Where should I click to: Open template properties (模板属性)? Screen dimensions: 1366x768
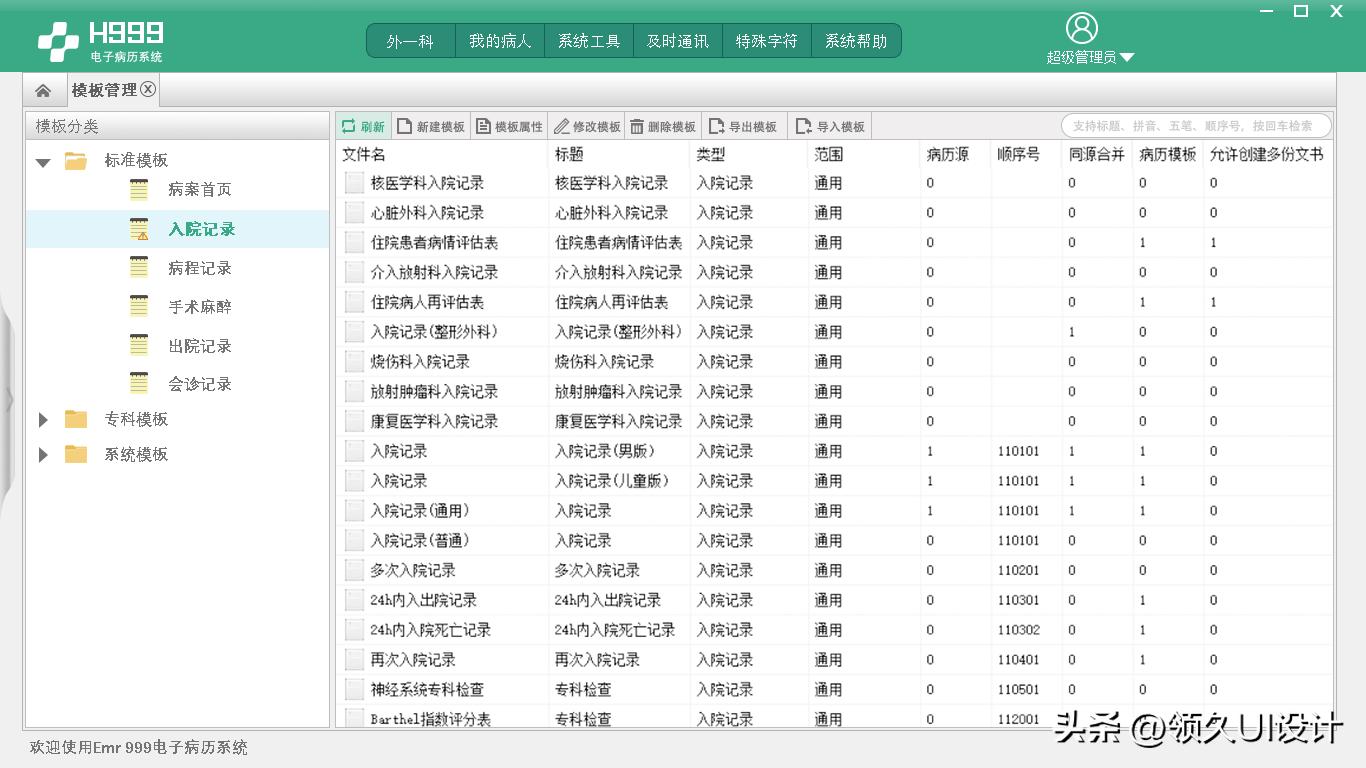pos(484,127)
